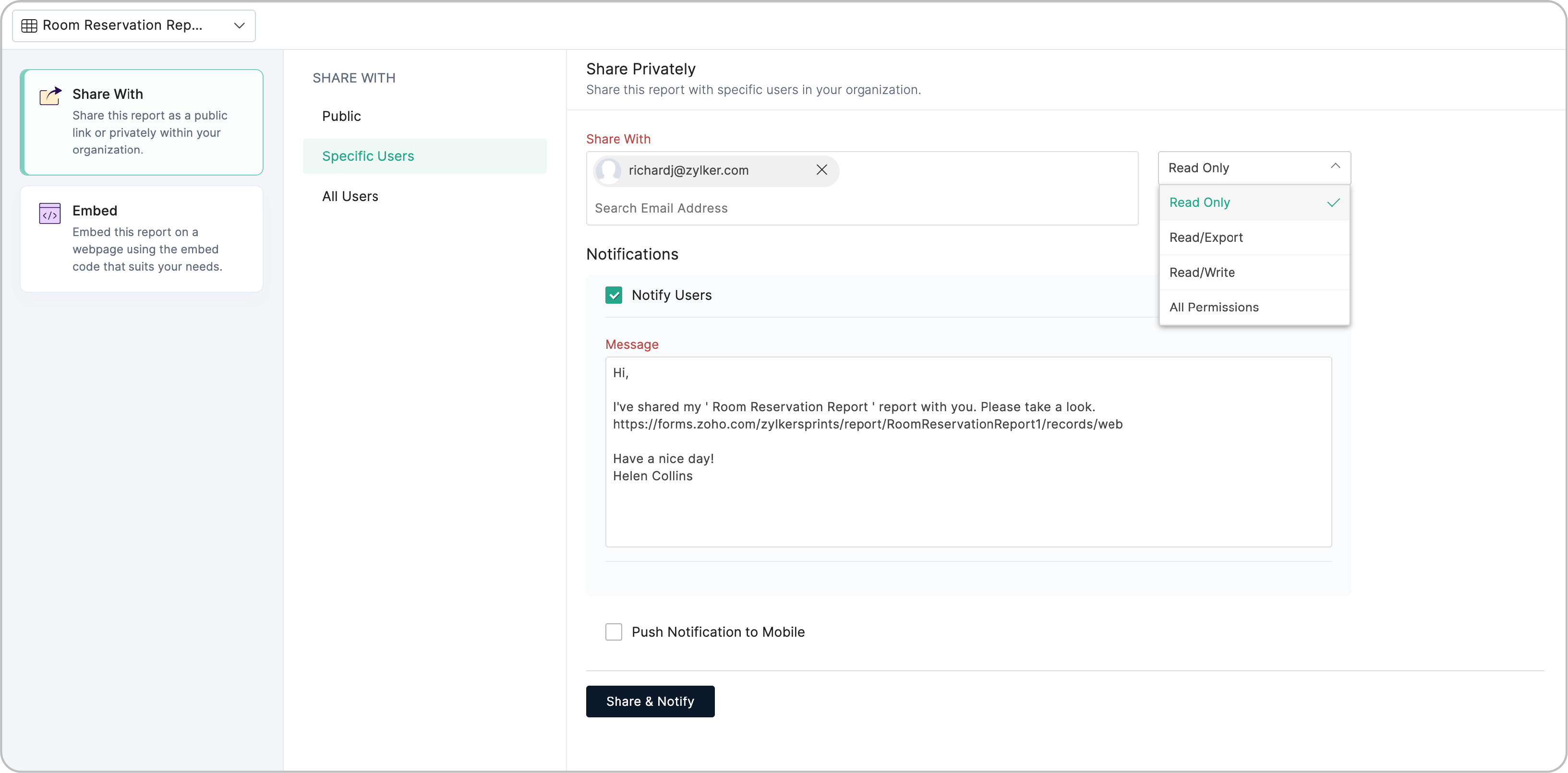This screenshot has height=773, width=1568.
Task: Switch to the Public sharing option
Action: tap(341, 116)
